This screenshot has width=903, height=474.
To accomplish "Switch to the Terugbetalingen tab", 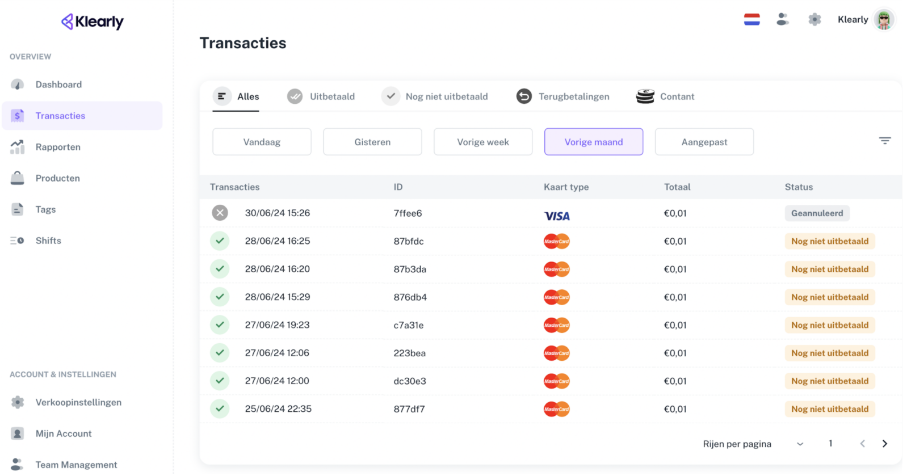I will point(562,97).
